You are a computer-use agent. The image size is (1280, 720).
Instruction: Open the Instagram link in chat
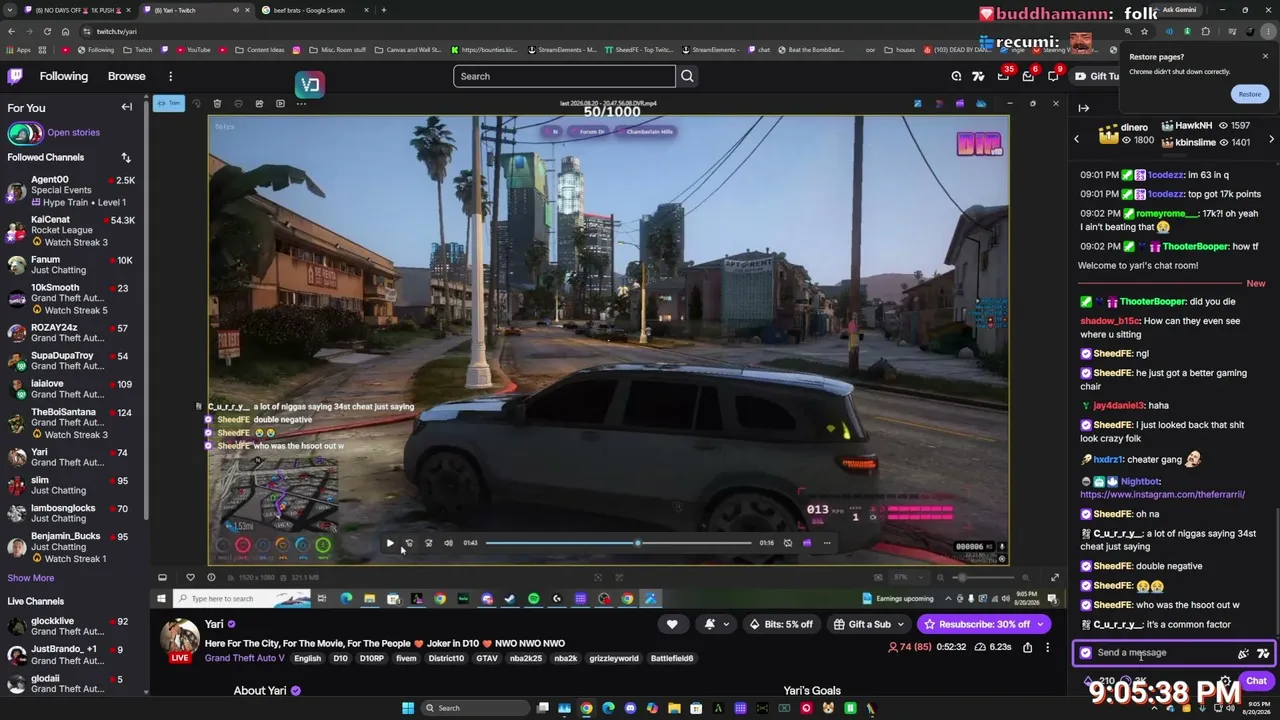coord(1162,494)
